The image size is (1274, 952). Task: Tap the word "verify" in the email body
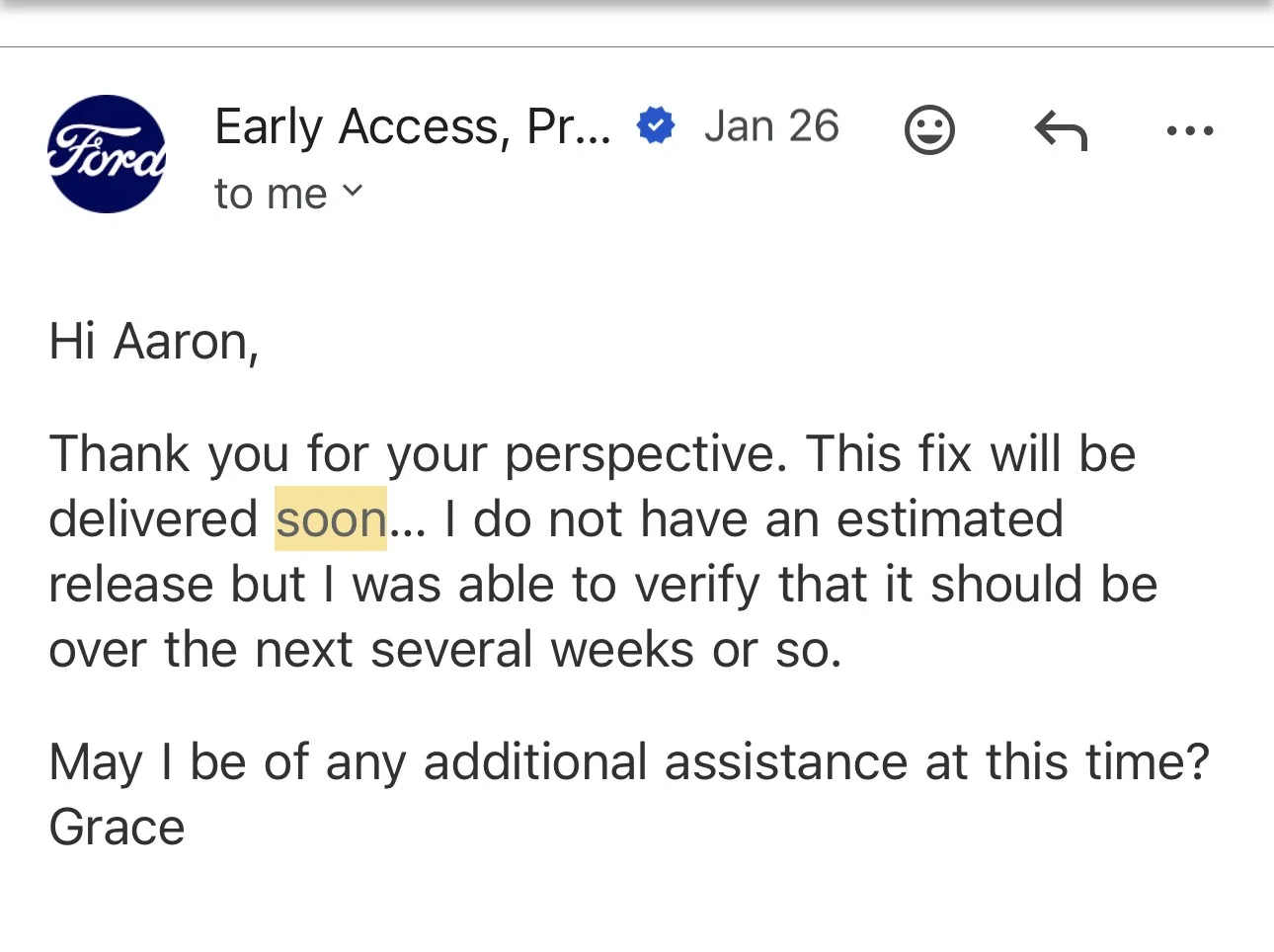pos(697,585)
